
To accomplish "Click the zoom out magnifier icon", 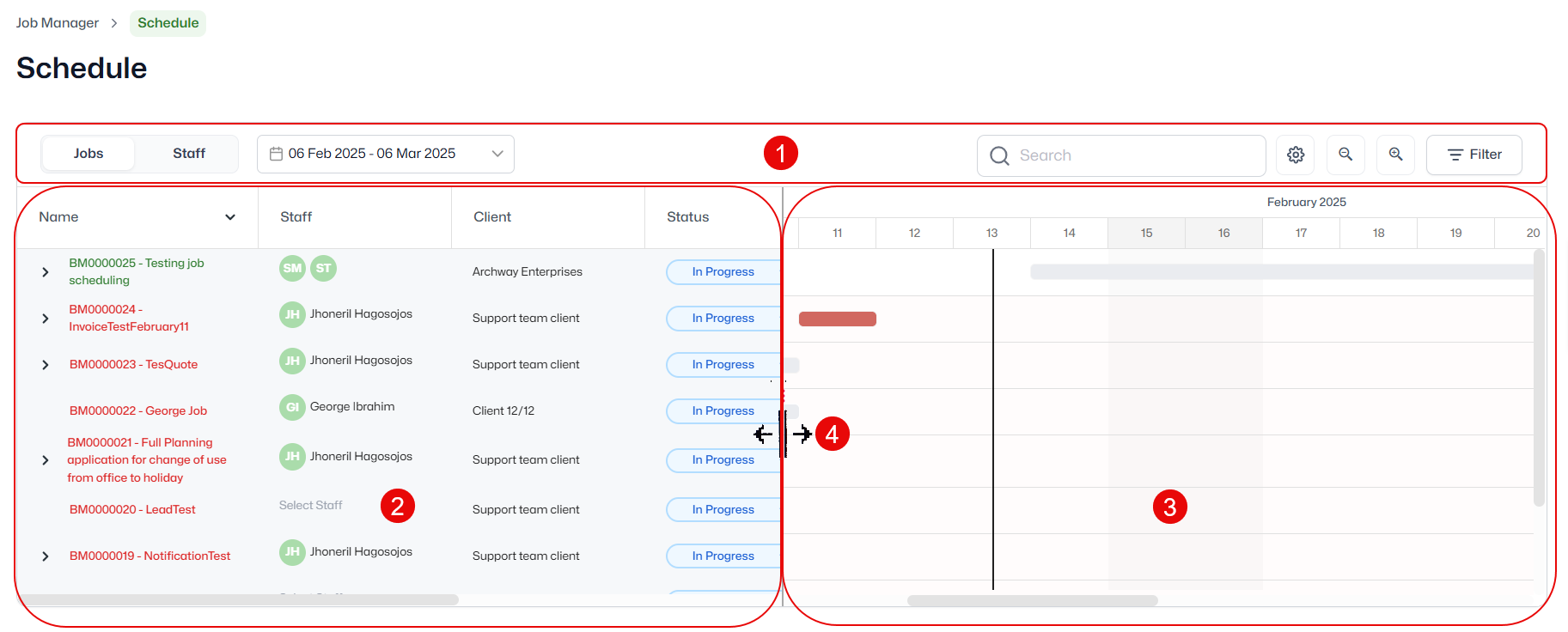I will [x=1345, y=155].
